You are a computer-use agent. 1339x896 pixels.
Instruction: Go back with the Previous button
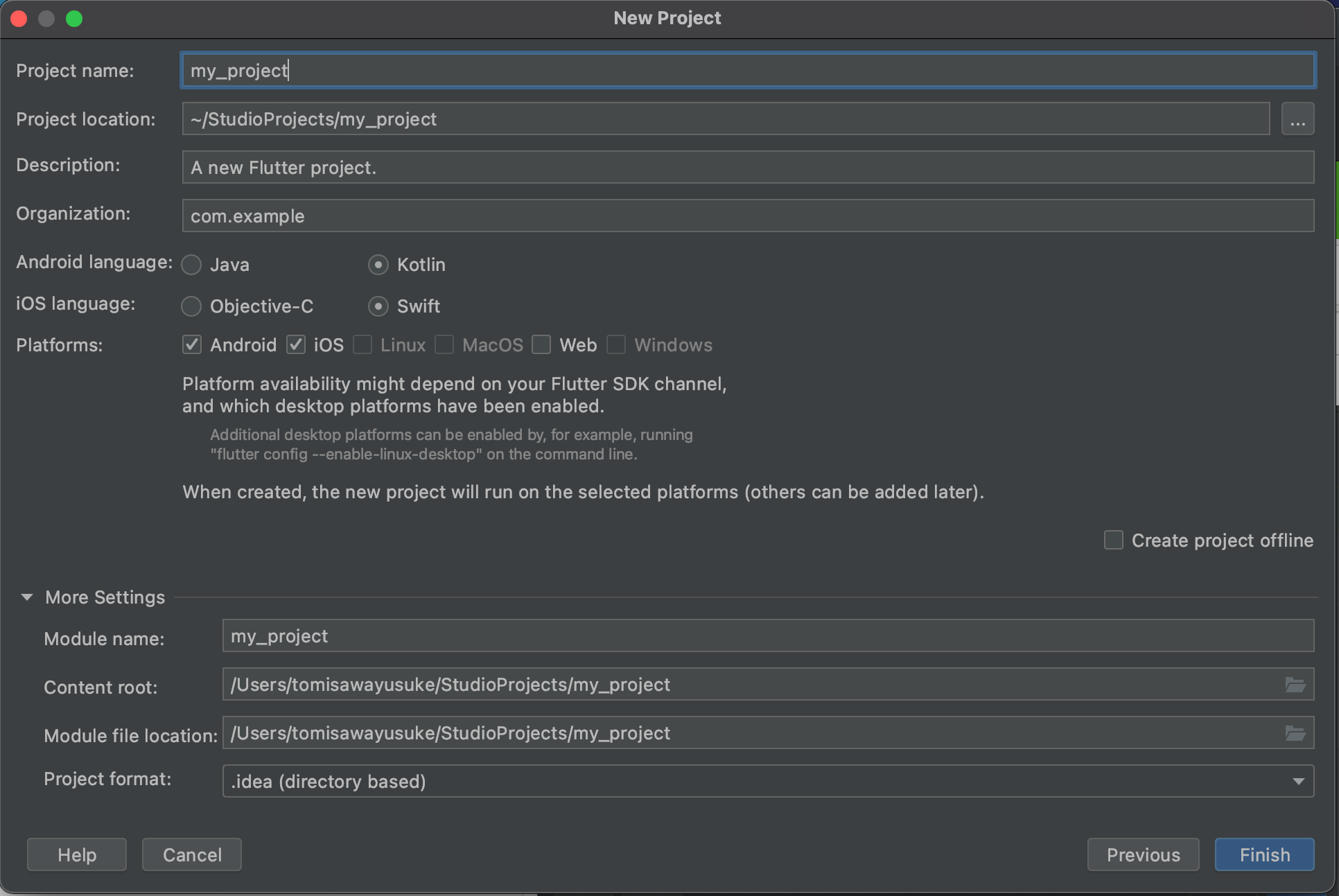tap(1143, 854)
